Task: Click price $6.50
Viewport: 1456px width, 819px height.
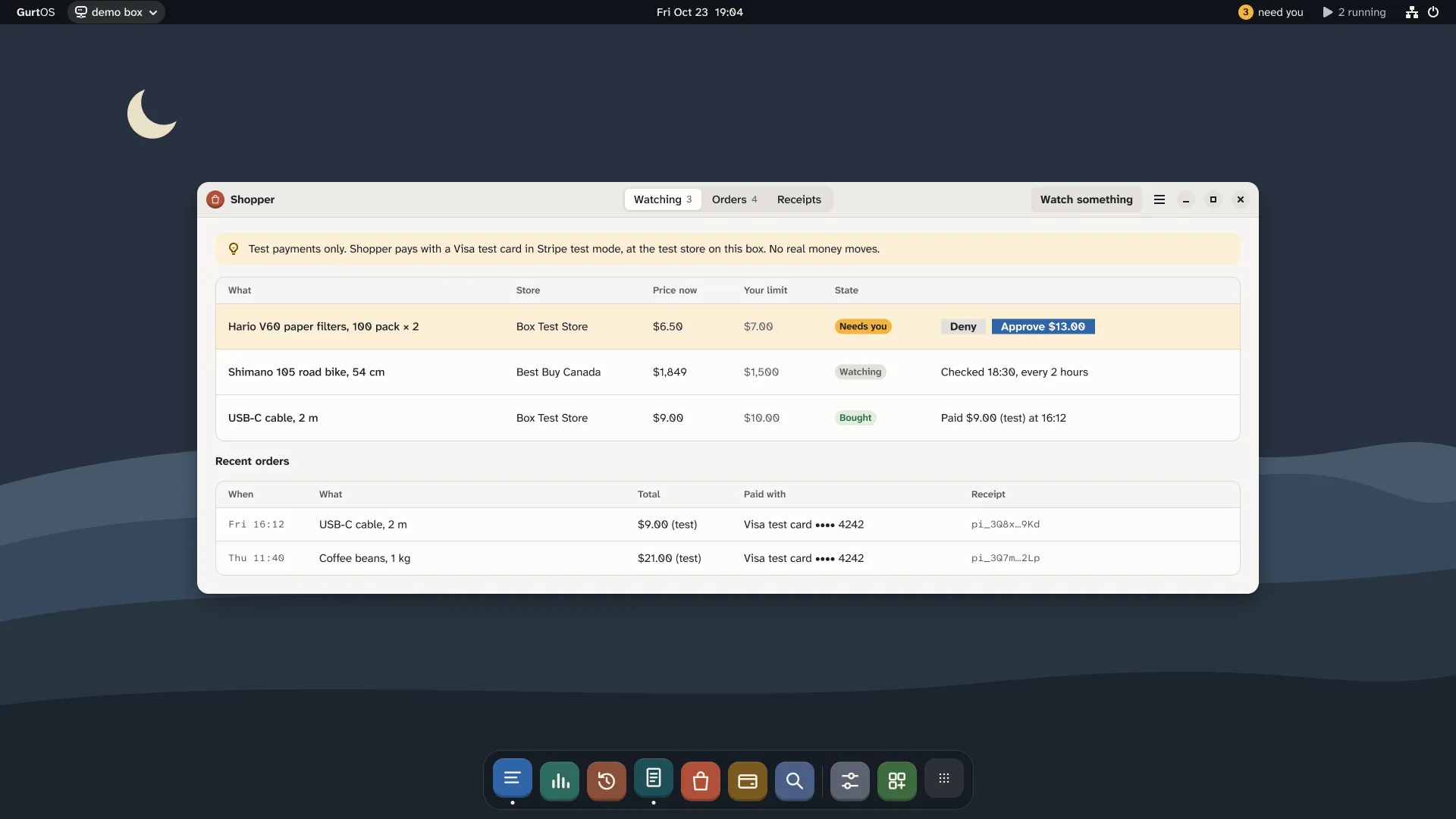Action: pyautogui.click(x=667, y=327)
